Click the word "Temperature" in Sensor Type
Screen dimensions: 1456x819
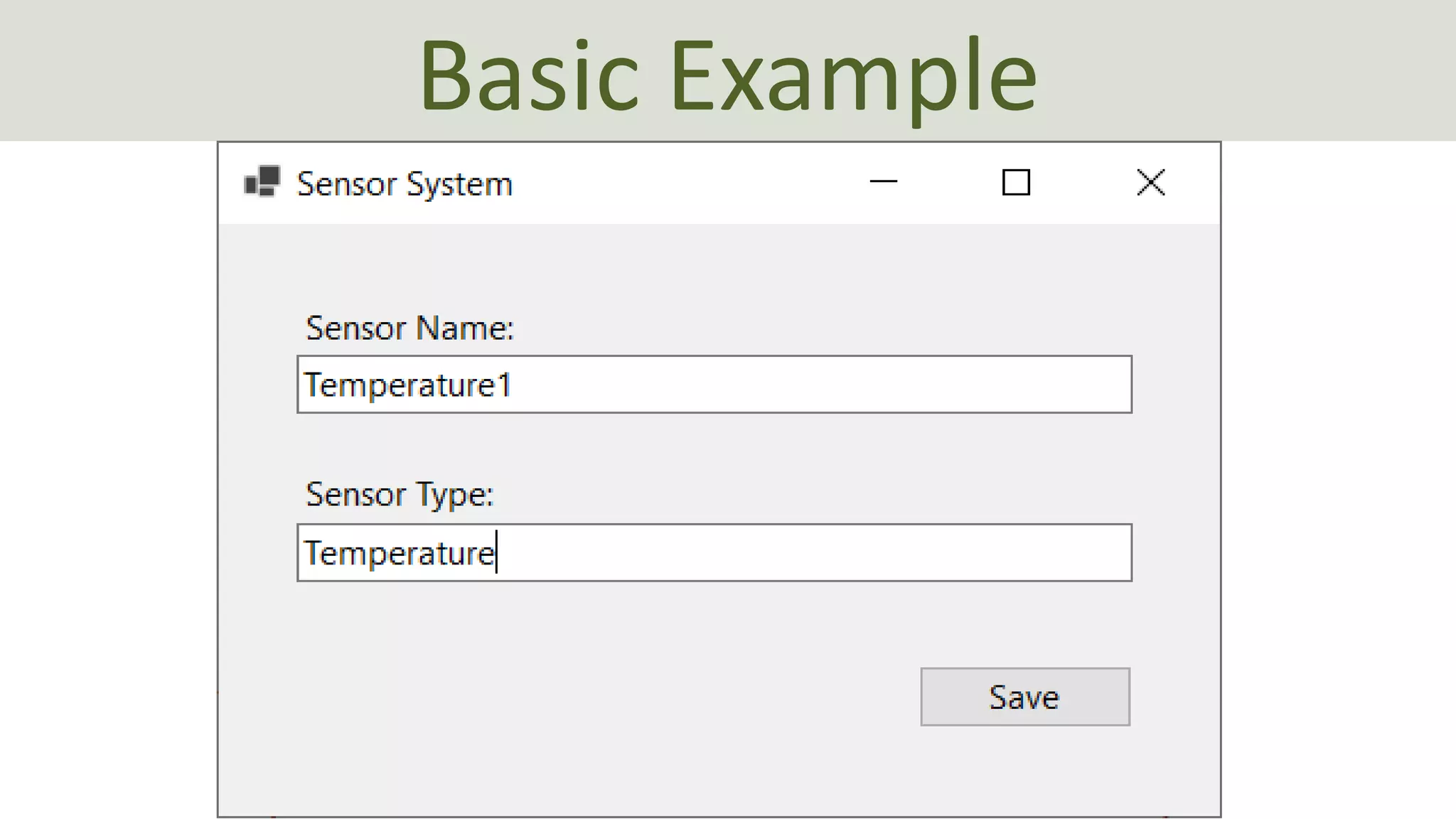point(400,554)
